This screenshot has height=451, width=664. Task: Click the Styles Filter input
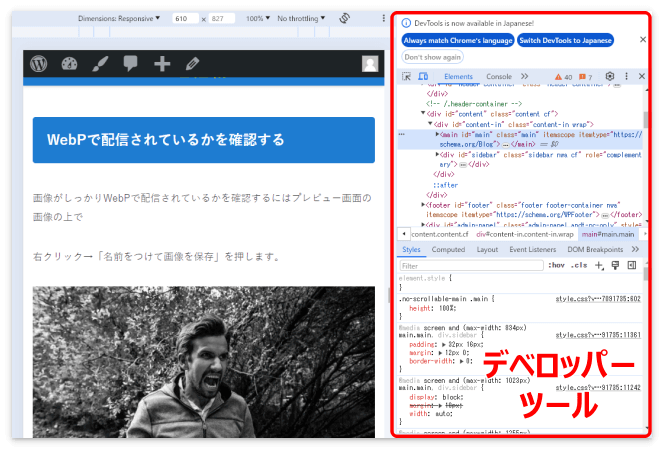(471, 266)
